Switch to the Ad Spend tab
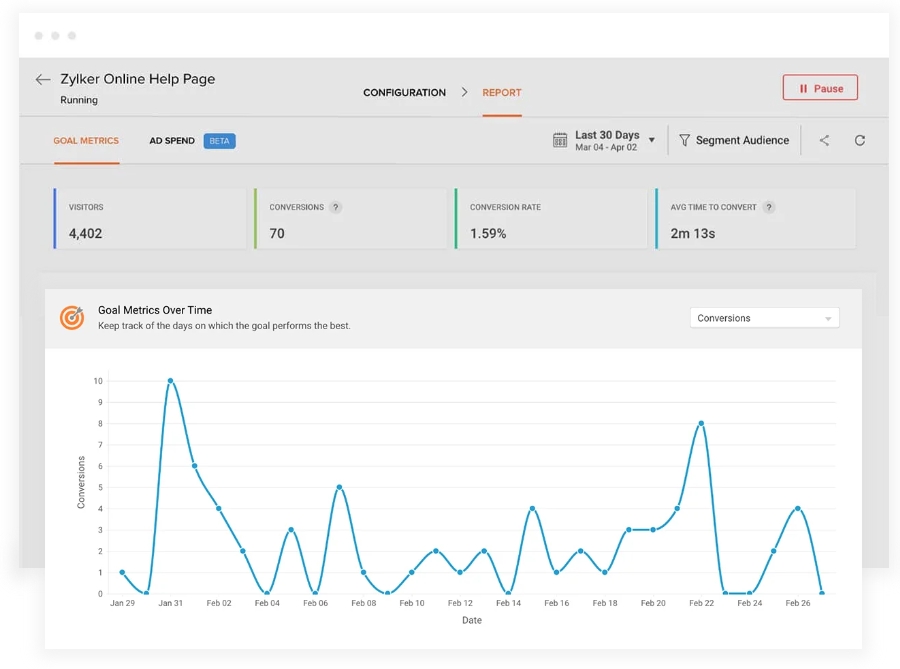Image resolution: width=900 pixels, height=669 pixels. [172, 141]
